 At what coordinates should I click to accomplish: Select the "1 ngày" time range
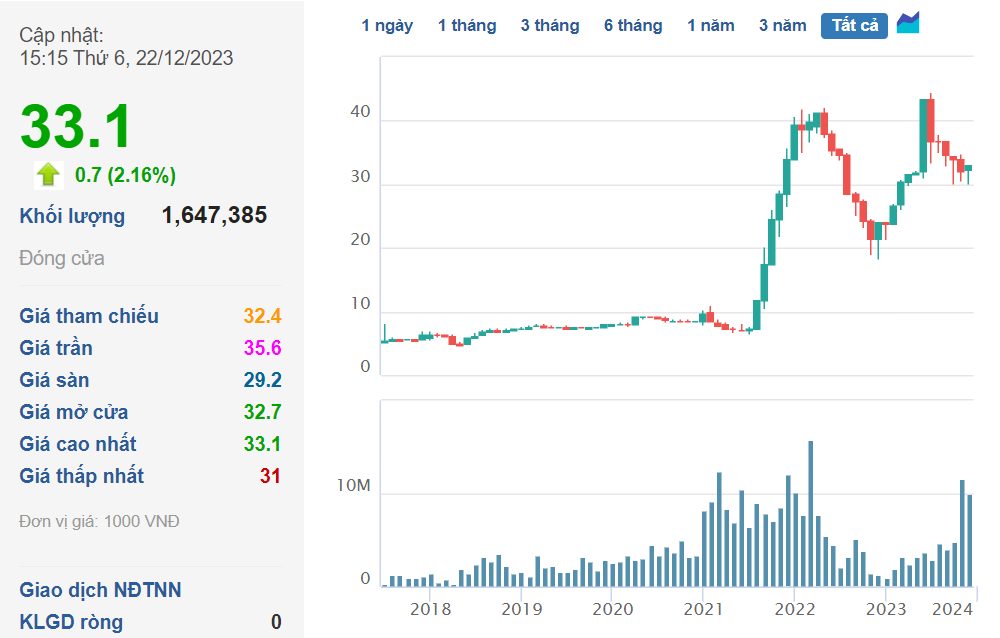(387, 26)
